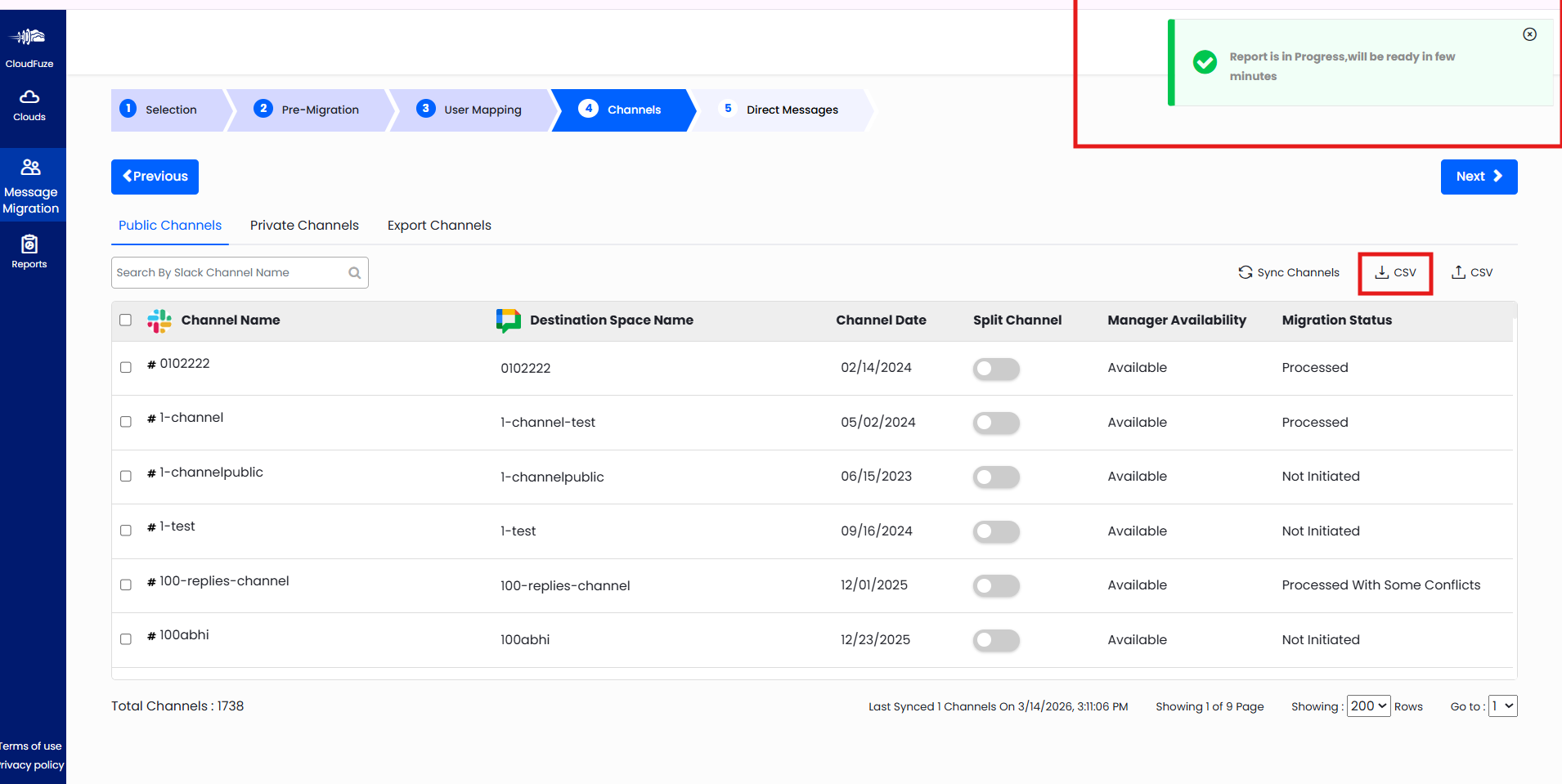The height and width of the screenshot is (784, 1562).
Task: Click the Previous button
Action: [155, 177]
